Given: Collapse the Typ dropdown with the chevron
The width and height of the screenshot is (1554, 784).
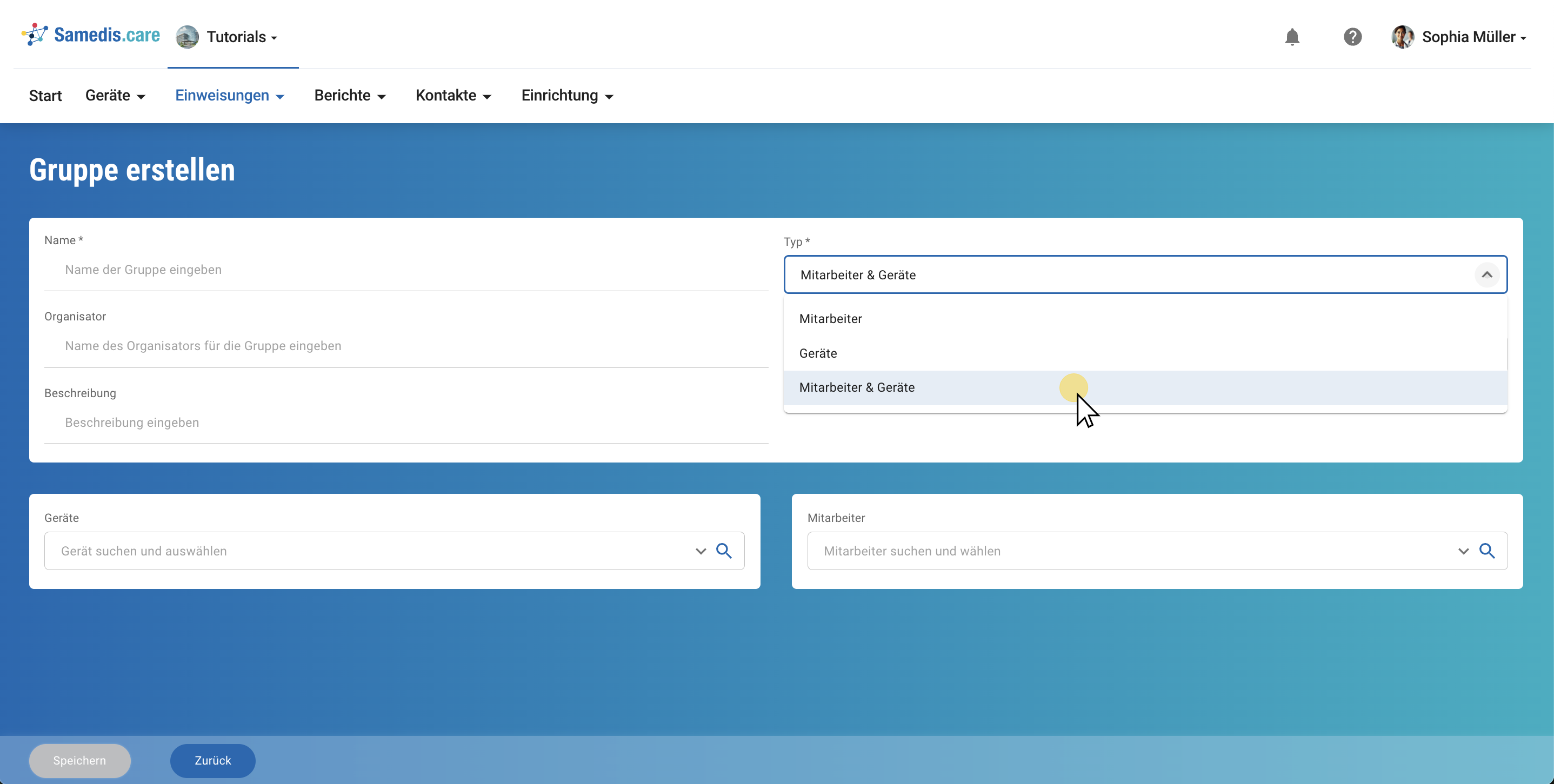Looking at the screenshot, I should 1487,275.
